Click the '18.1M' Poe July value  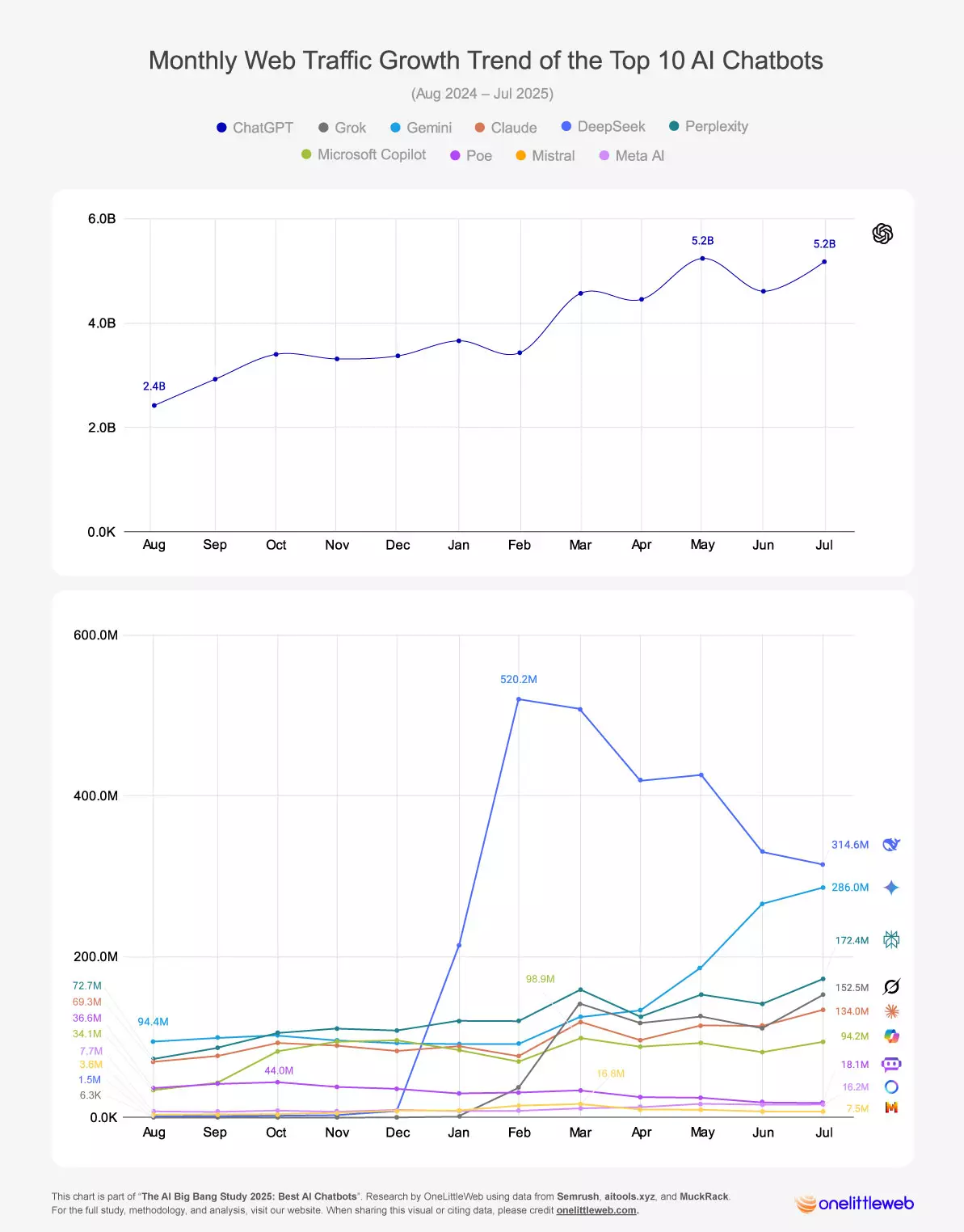click(855, 1065)
